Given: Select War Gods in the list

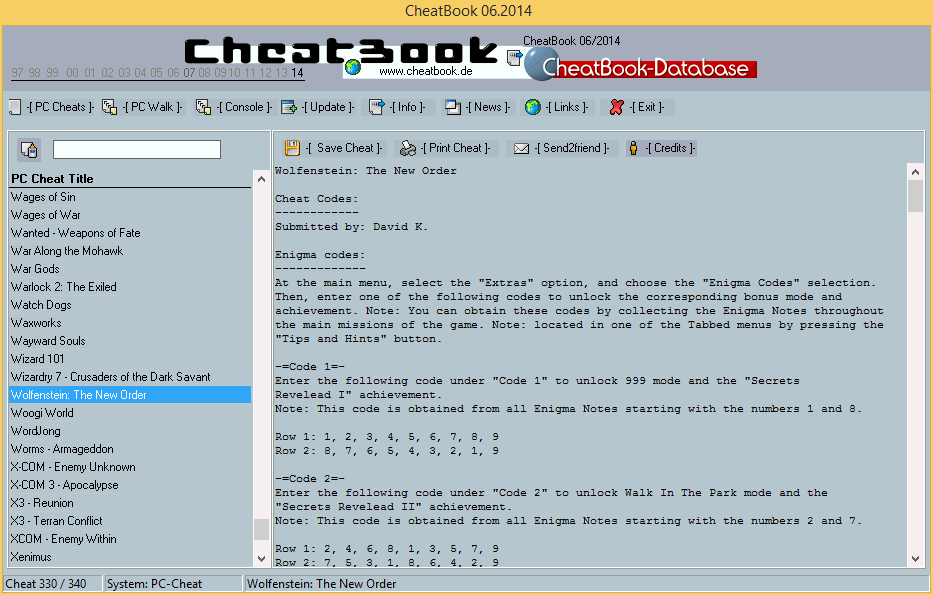Looking at the screenshot, I should pos(130,269).
